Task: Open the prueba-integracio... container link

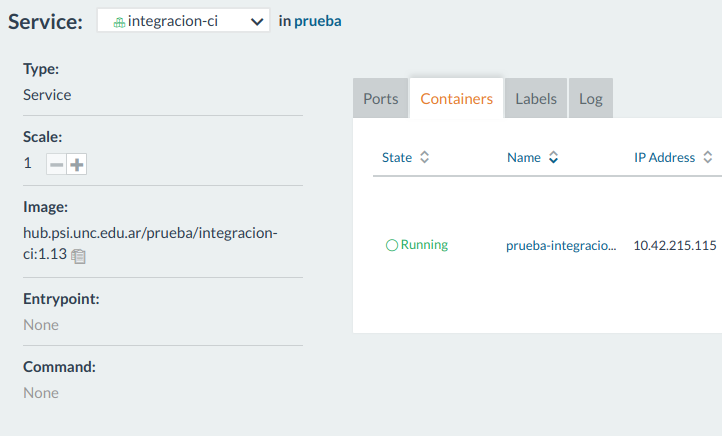Action: 562,245
